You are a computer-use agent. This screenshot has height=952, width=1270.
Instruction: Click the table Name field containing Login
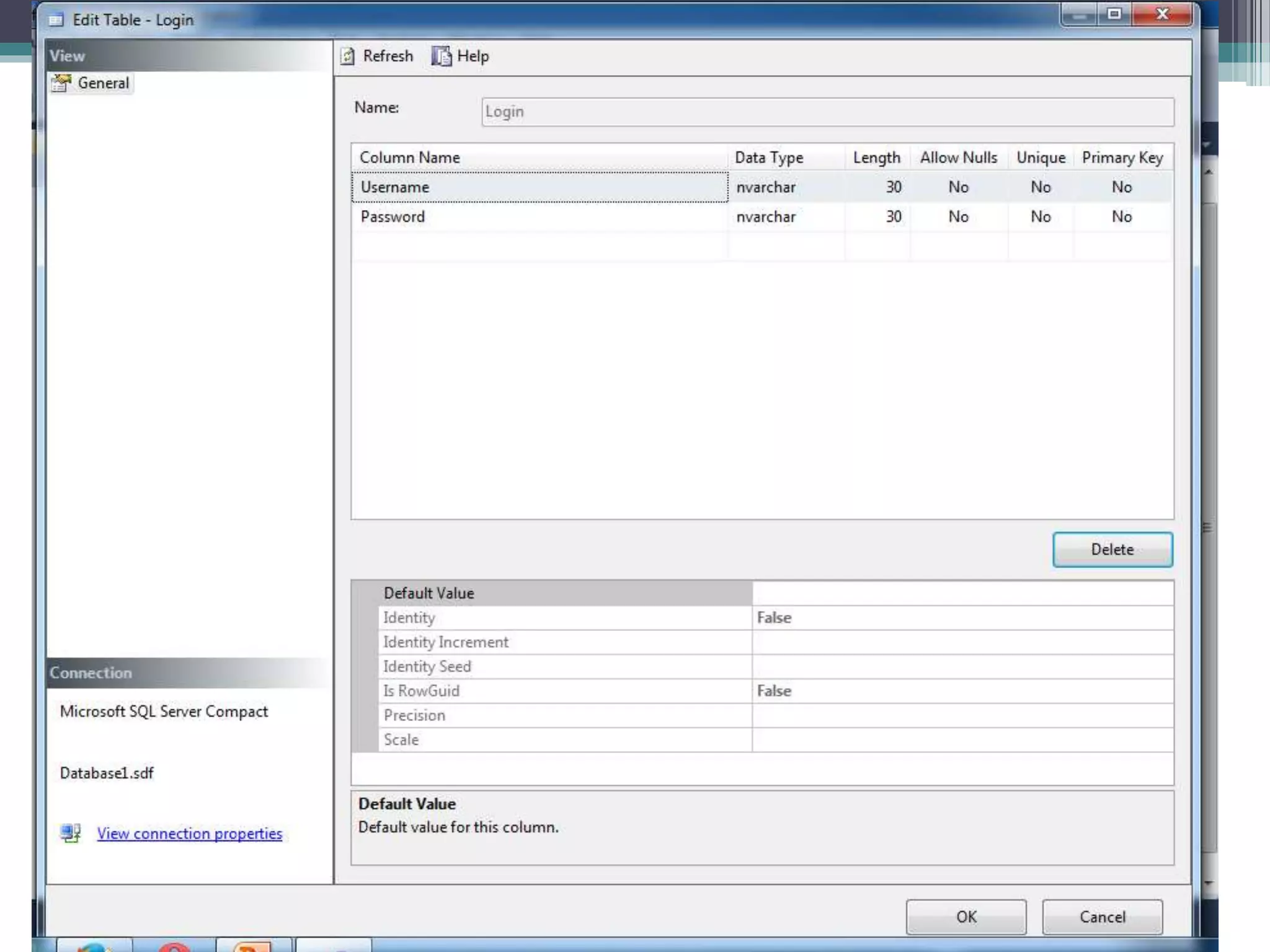tap(828, 112)
